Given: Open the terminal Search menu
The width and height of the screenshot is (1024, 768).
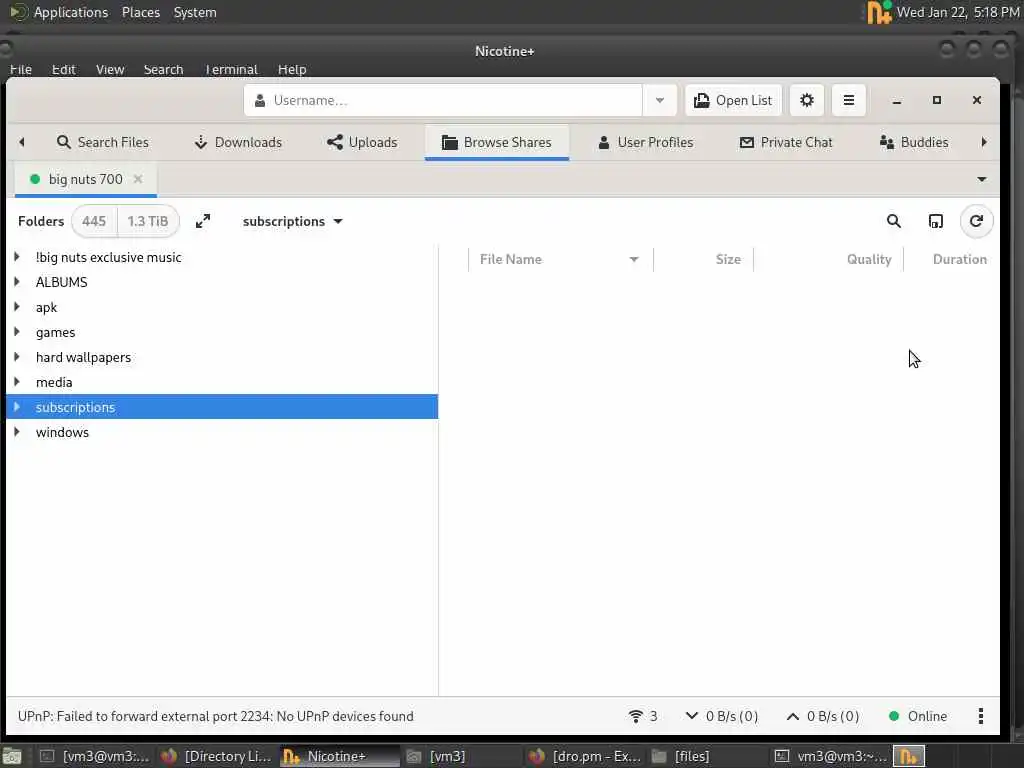Looking at the screenshot, I should [x=163, y=69].
